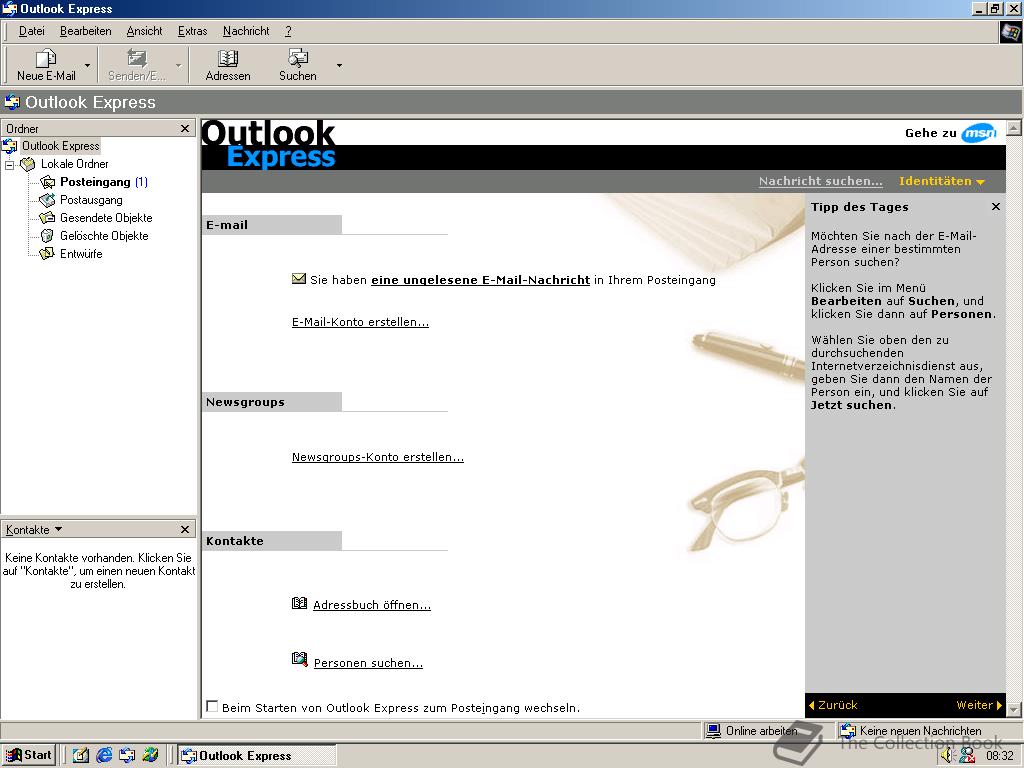Click the Adressbuch öffnen link
The height and width of the screenshot is (768, 1024).
372,605
